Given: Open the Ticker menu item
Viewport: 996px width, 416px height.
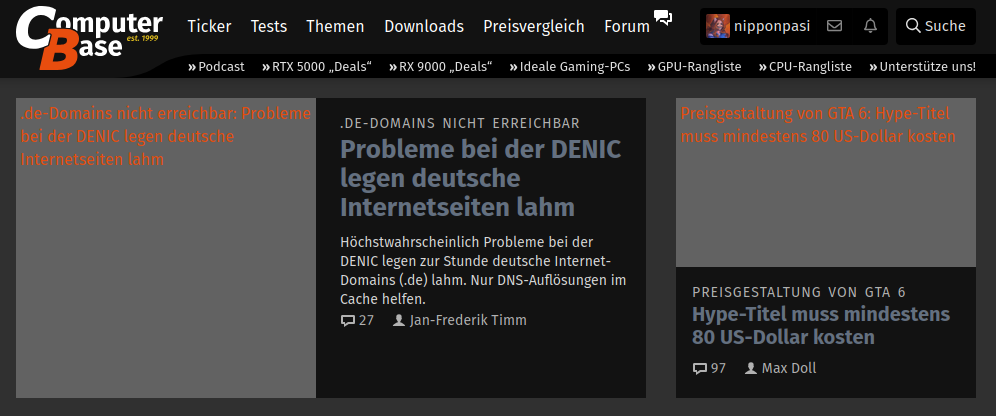Looking at the screenshot, I should (209, 26).
